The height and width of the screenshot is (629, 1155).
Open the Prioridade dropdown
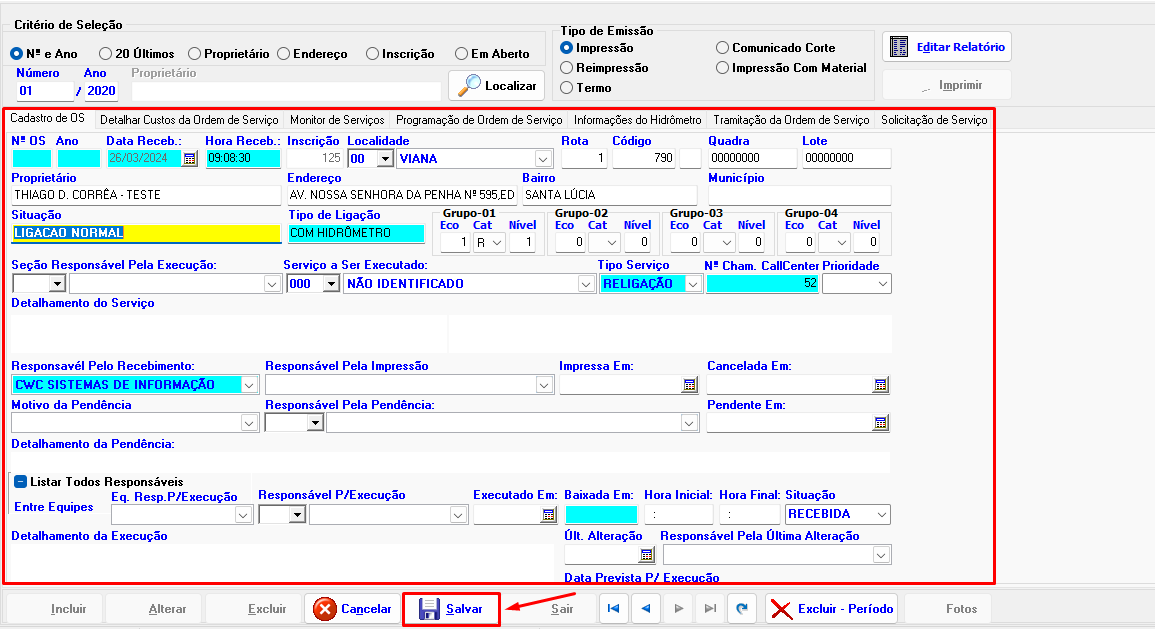click(x=881, y=284)
